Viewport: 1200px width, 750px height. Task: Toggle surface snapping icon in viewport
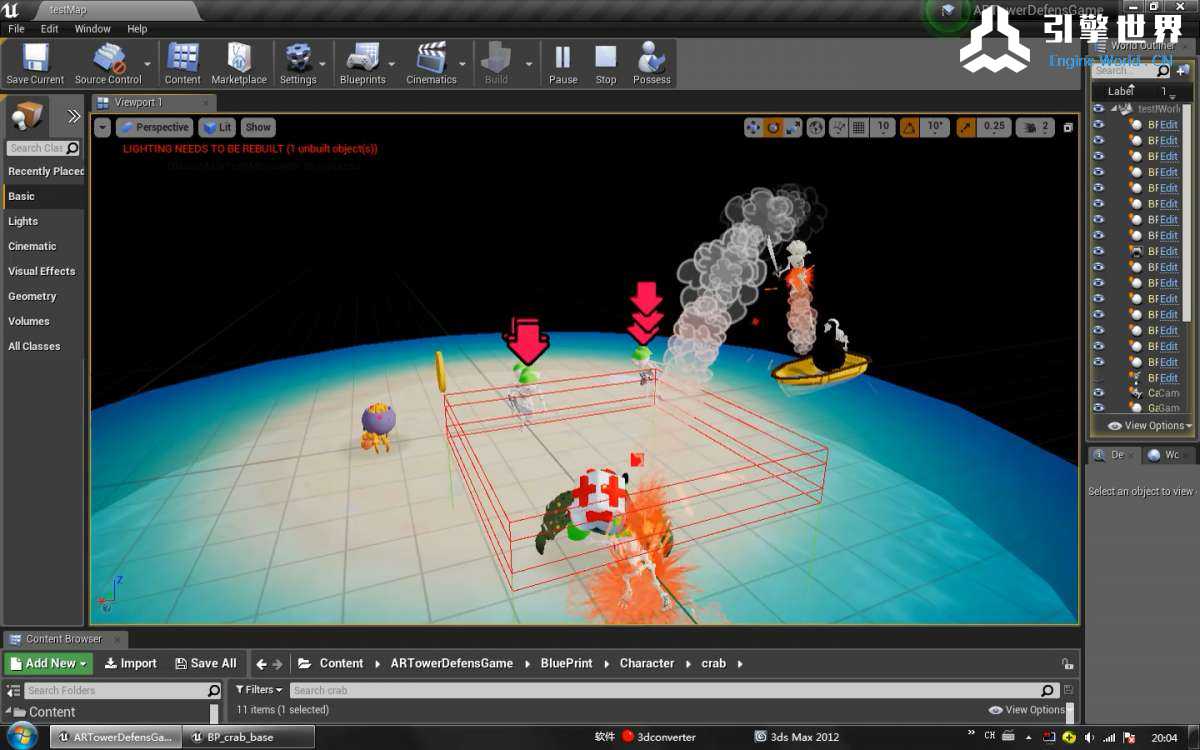coord(838,127)
